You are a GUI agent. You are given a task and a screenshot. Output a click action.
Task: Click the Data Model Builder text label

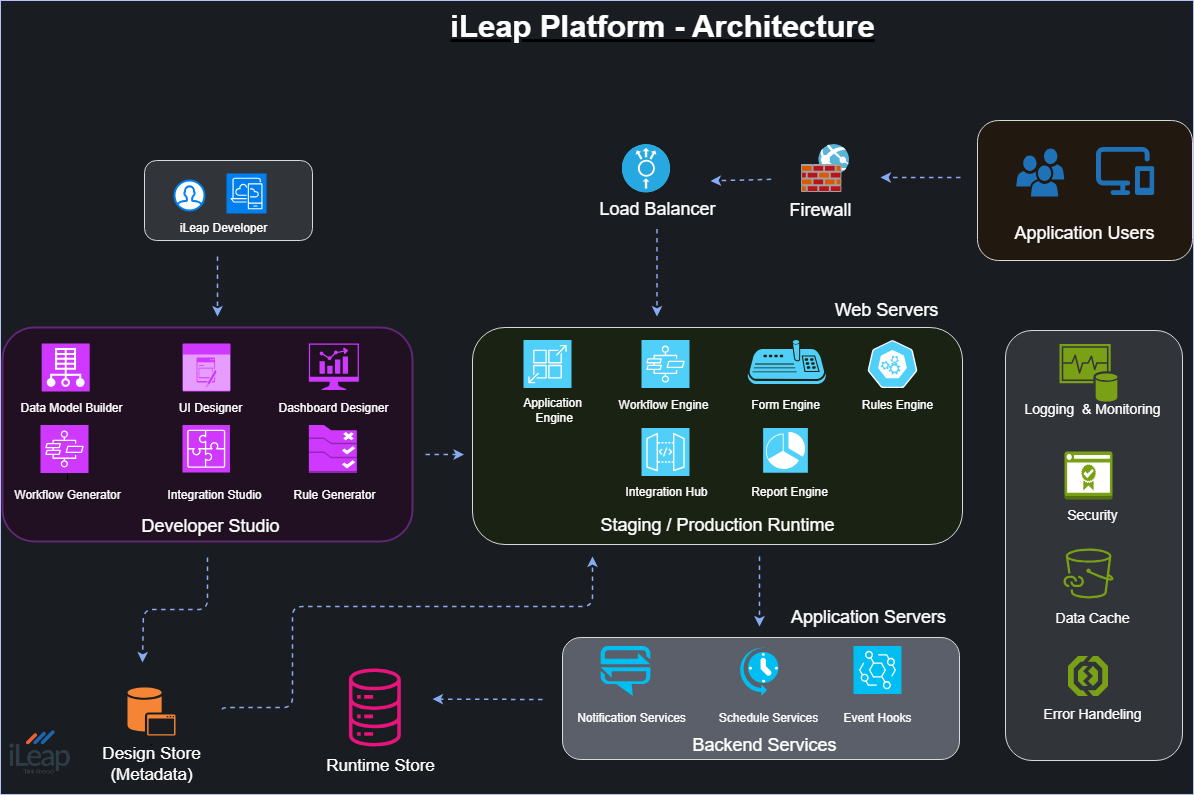click(x=72, y=408)
